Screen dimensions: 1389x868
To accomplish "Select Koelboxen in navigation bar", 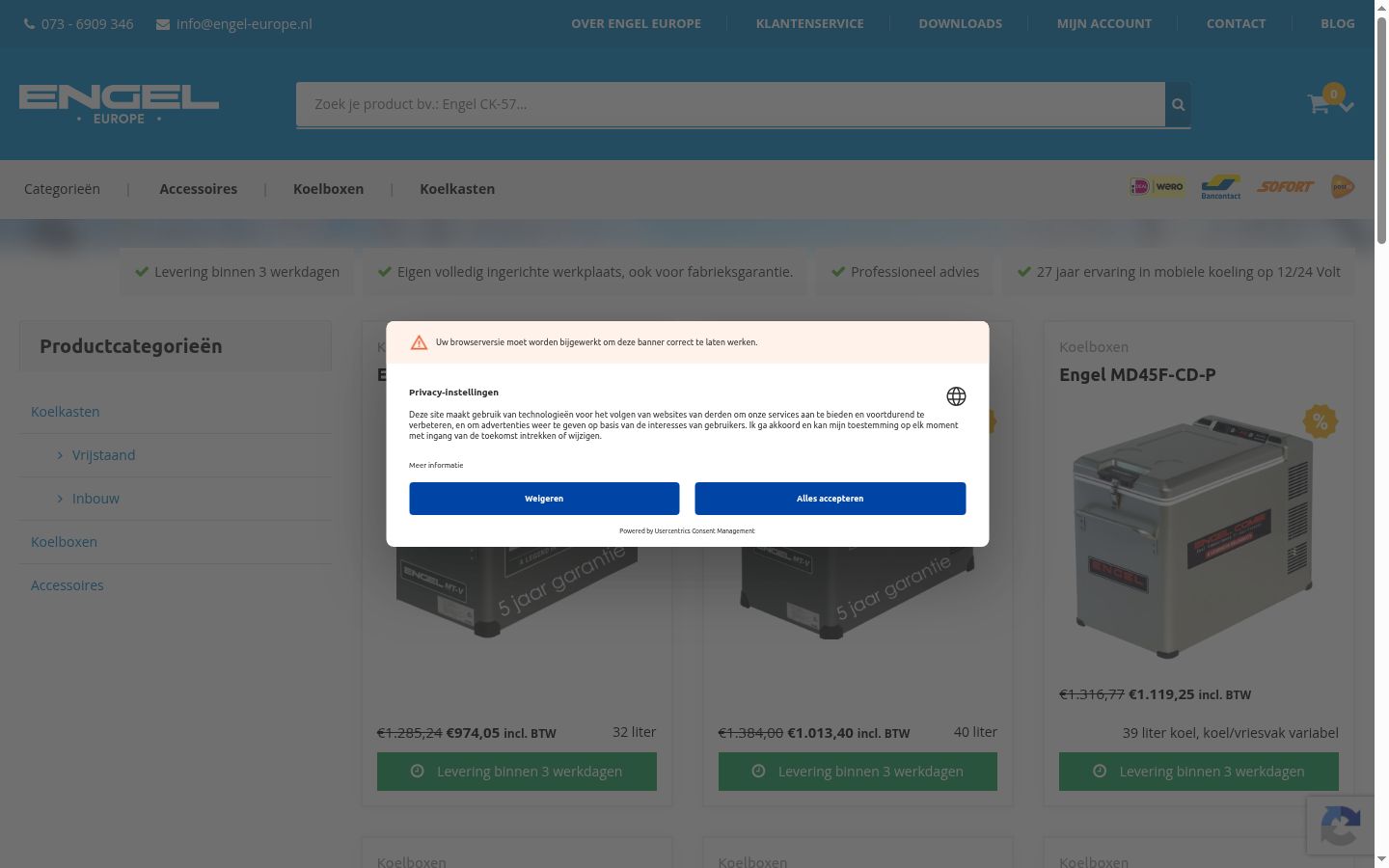I will (x=328, y=189).
